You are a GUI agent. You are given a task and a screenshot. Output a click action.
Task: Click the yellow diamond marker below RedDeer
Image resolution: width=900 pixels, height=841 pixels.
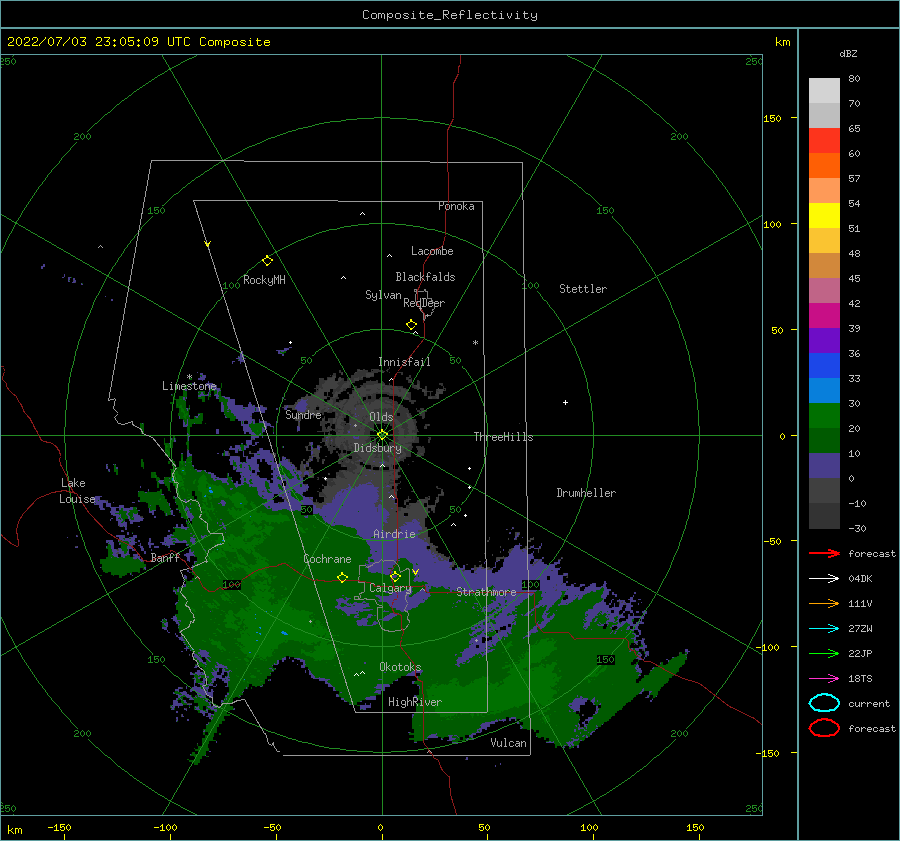tap(412, 325)
